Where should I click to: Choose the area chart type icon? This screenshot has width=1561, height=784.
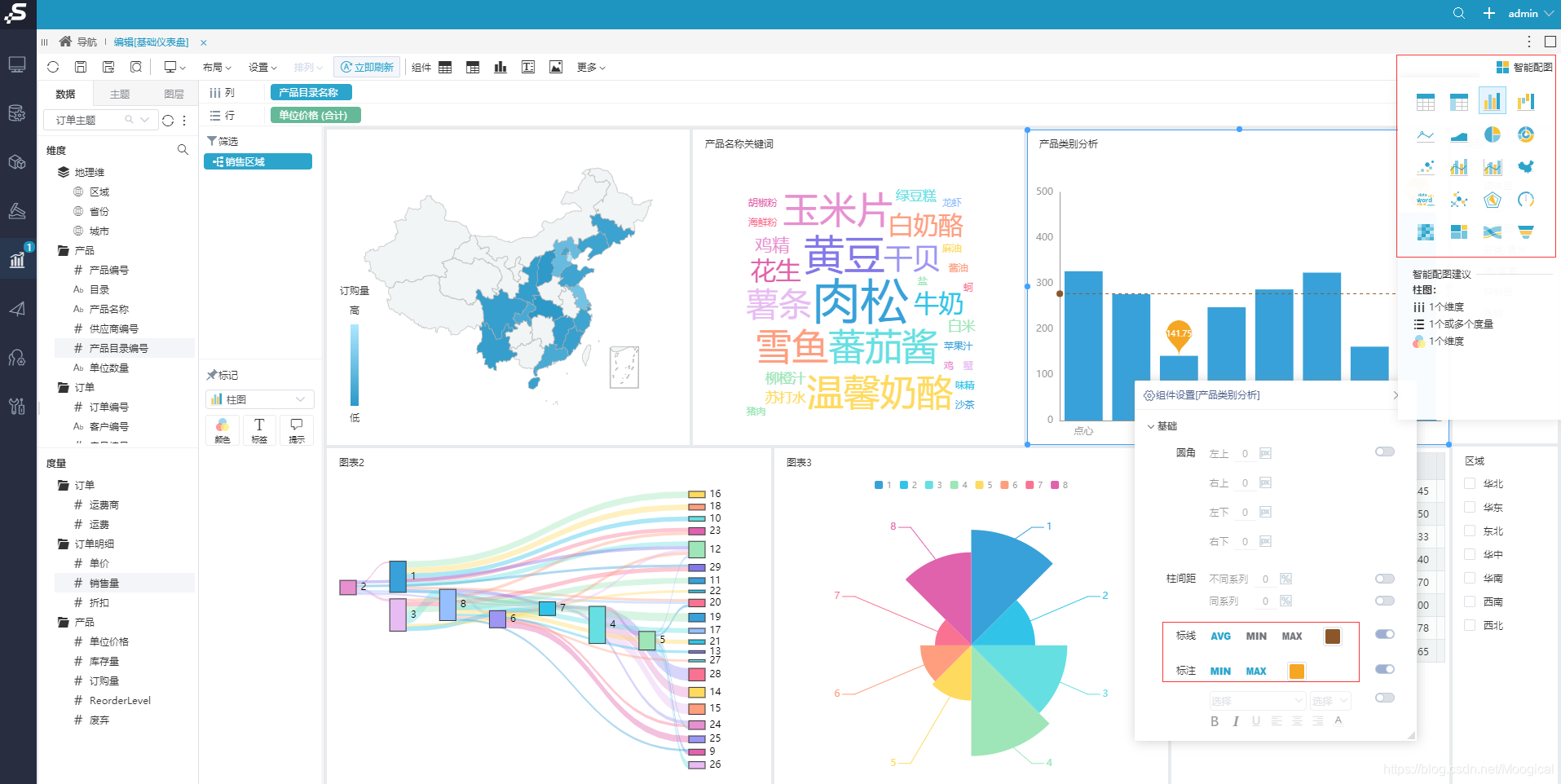click(1458, 134)
